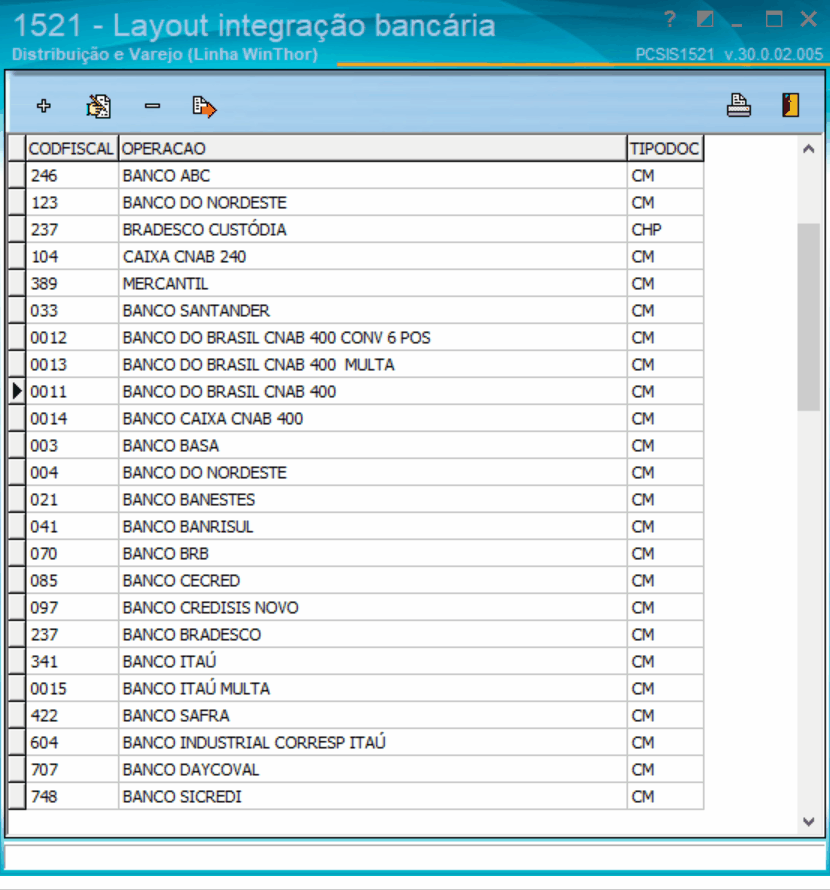Click the code cell 707

72,770
